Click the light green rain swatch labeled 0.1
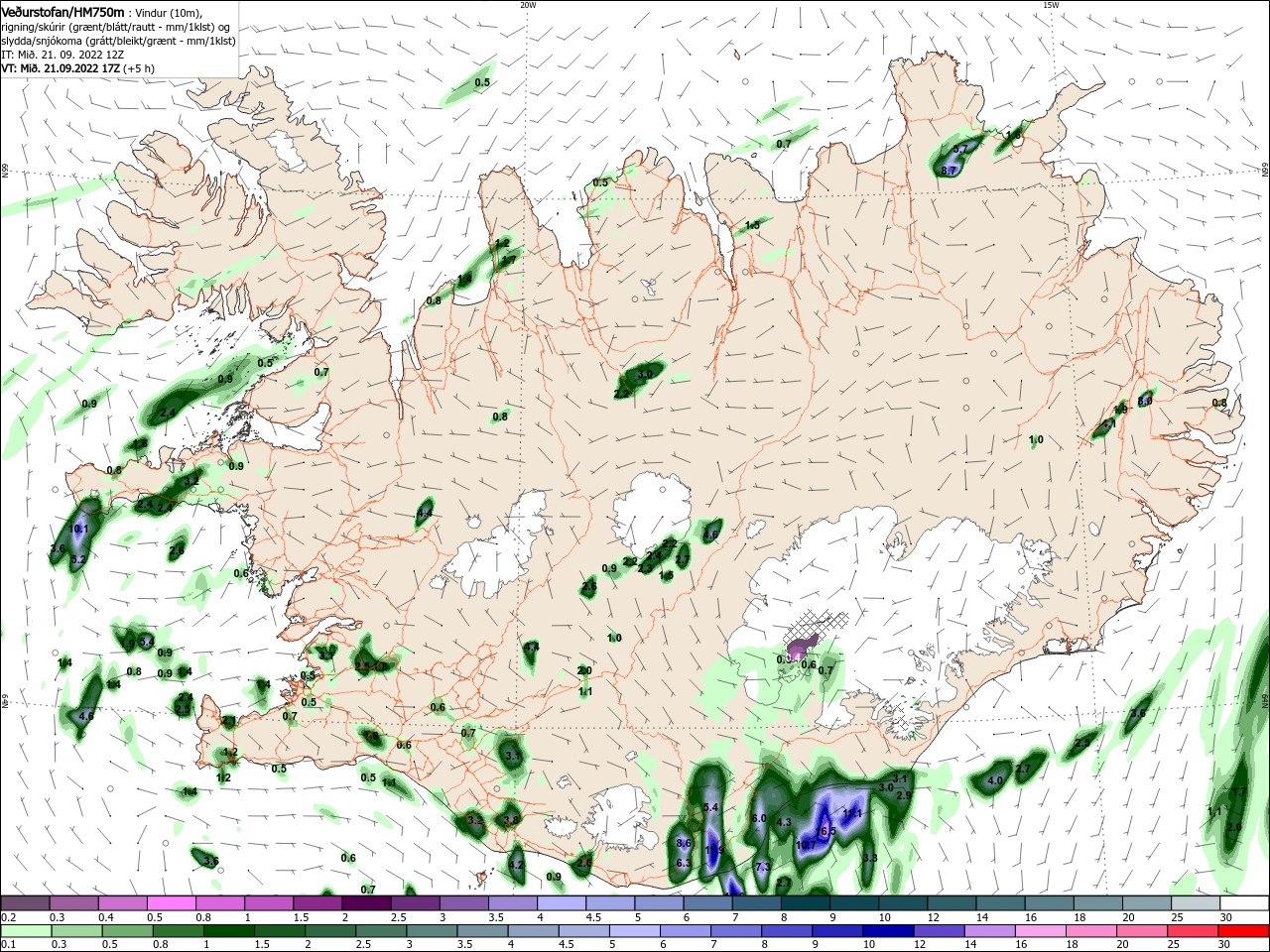The image size is (1270, 952). coord(25,931)
